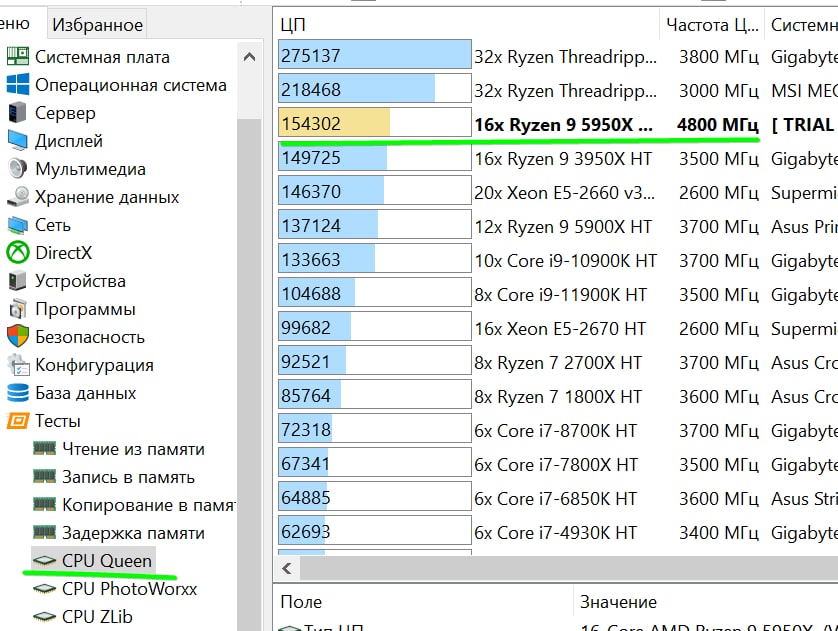Click the 218468 score bar
The width and height of the screenshot is (838, 631).
(375, 88)
